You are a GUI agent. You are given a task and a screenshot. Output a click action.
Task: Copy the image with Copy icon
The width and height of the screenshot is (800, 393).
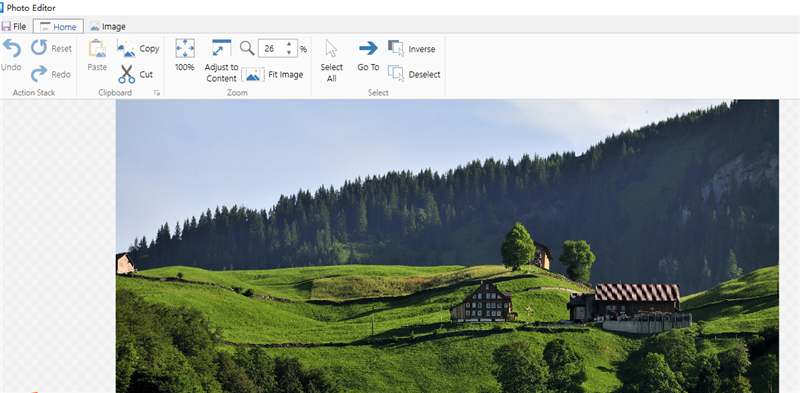[126, 48]
